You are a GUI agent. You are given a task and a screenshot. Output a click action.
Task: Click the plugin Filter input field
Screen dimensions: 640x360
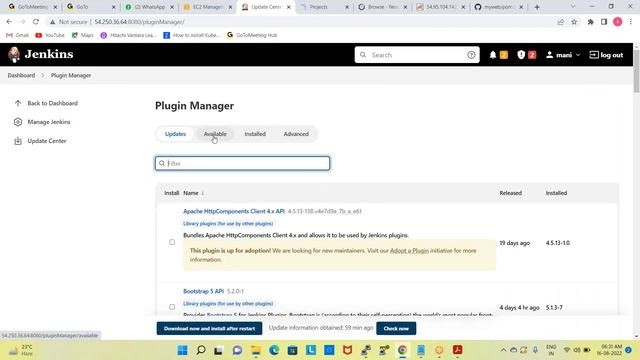[242, 163]
